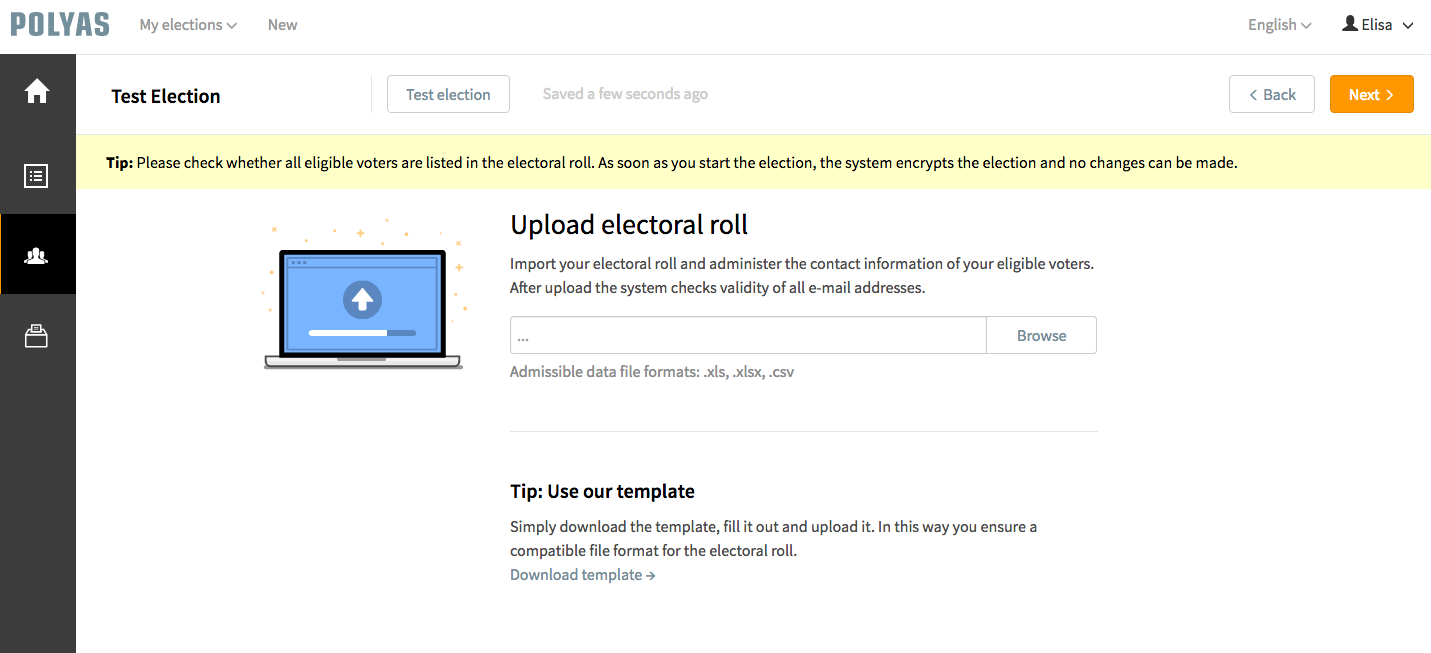Screen dimensions: 1431x653
Task: Click the file path input field
Action: [745, 335]
